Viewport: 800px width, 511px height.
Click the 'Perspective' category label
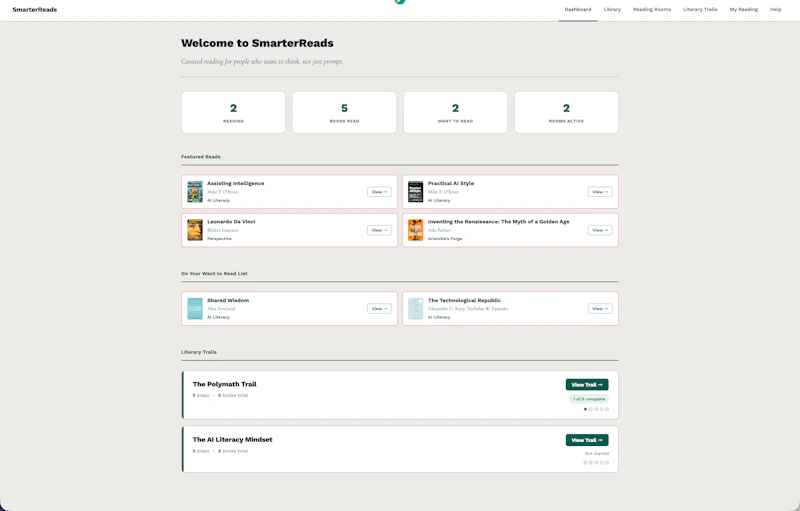[219, 239]
